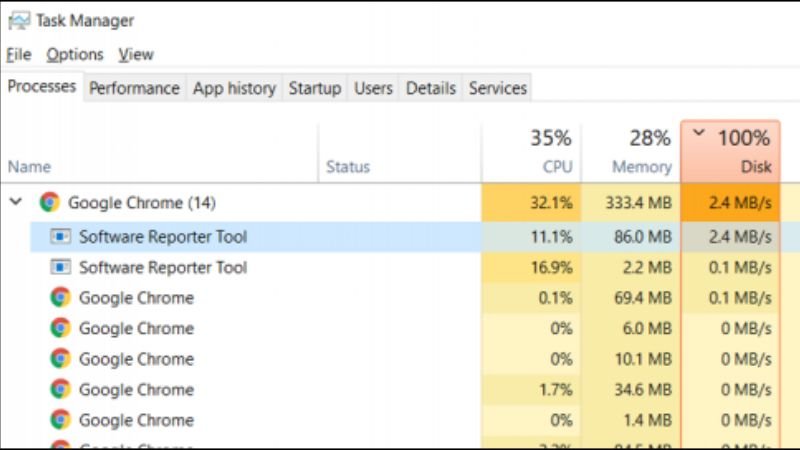
Task: Click Chrome icon in the 69.4 MB row
Action: pyautogui.click(x=60, y=297)
